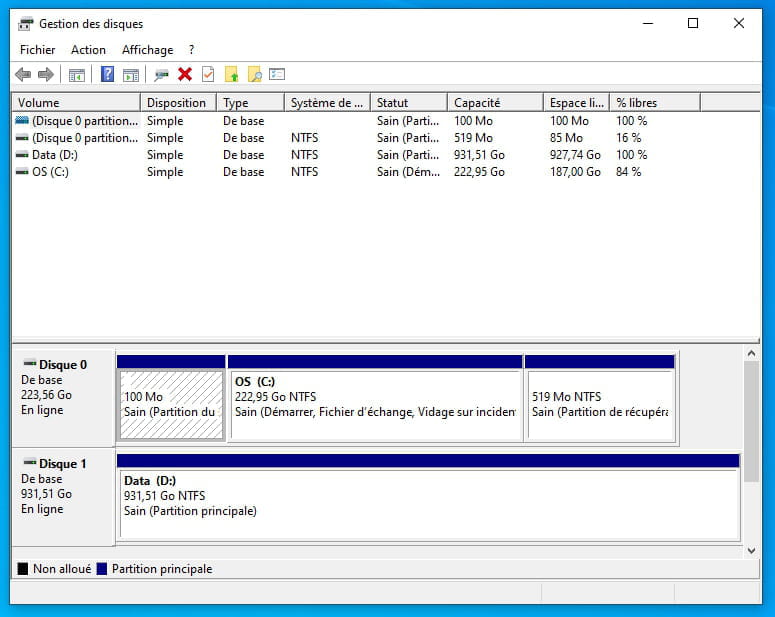The height and width of the screenshot is (617, 775).
Task: Toggle the console tree pane icon
Action: (x=76, y=74)
